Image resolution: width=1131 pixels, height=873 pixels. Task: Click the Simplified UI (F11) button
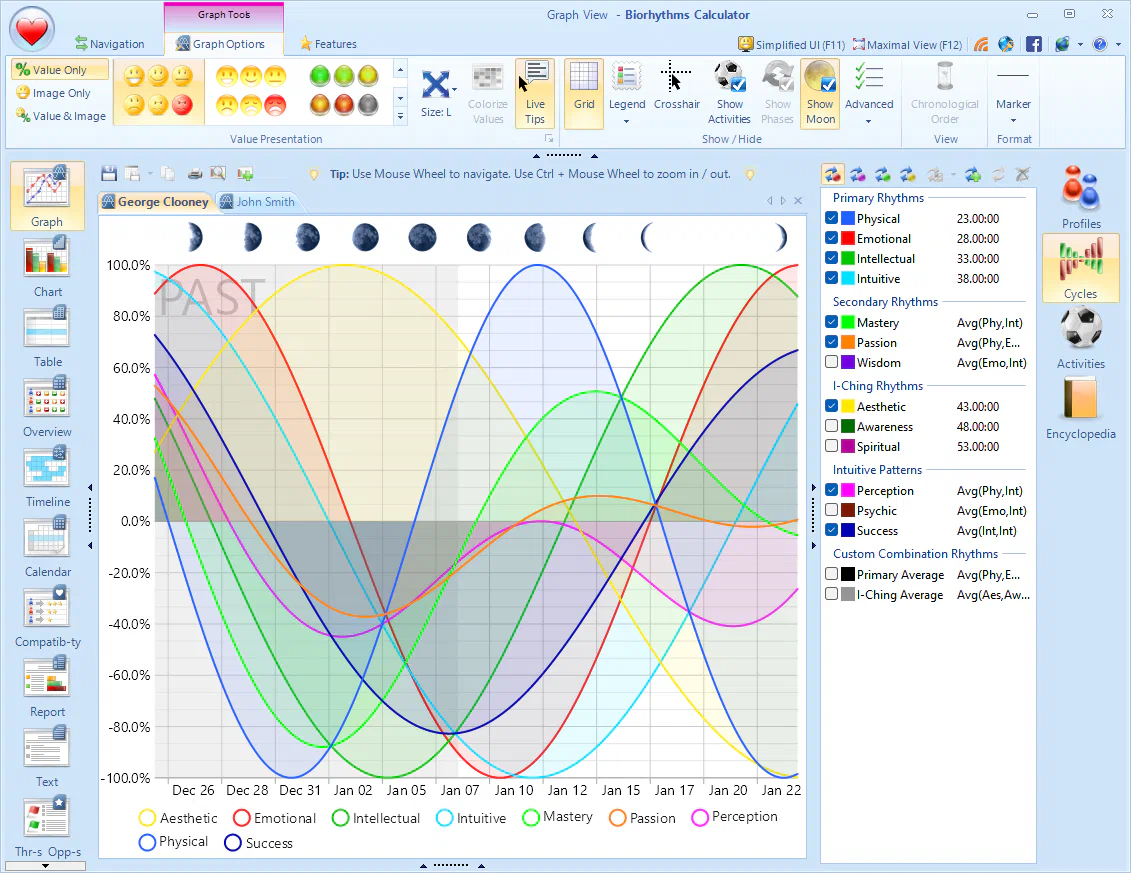[x=791, y=44]
